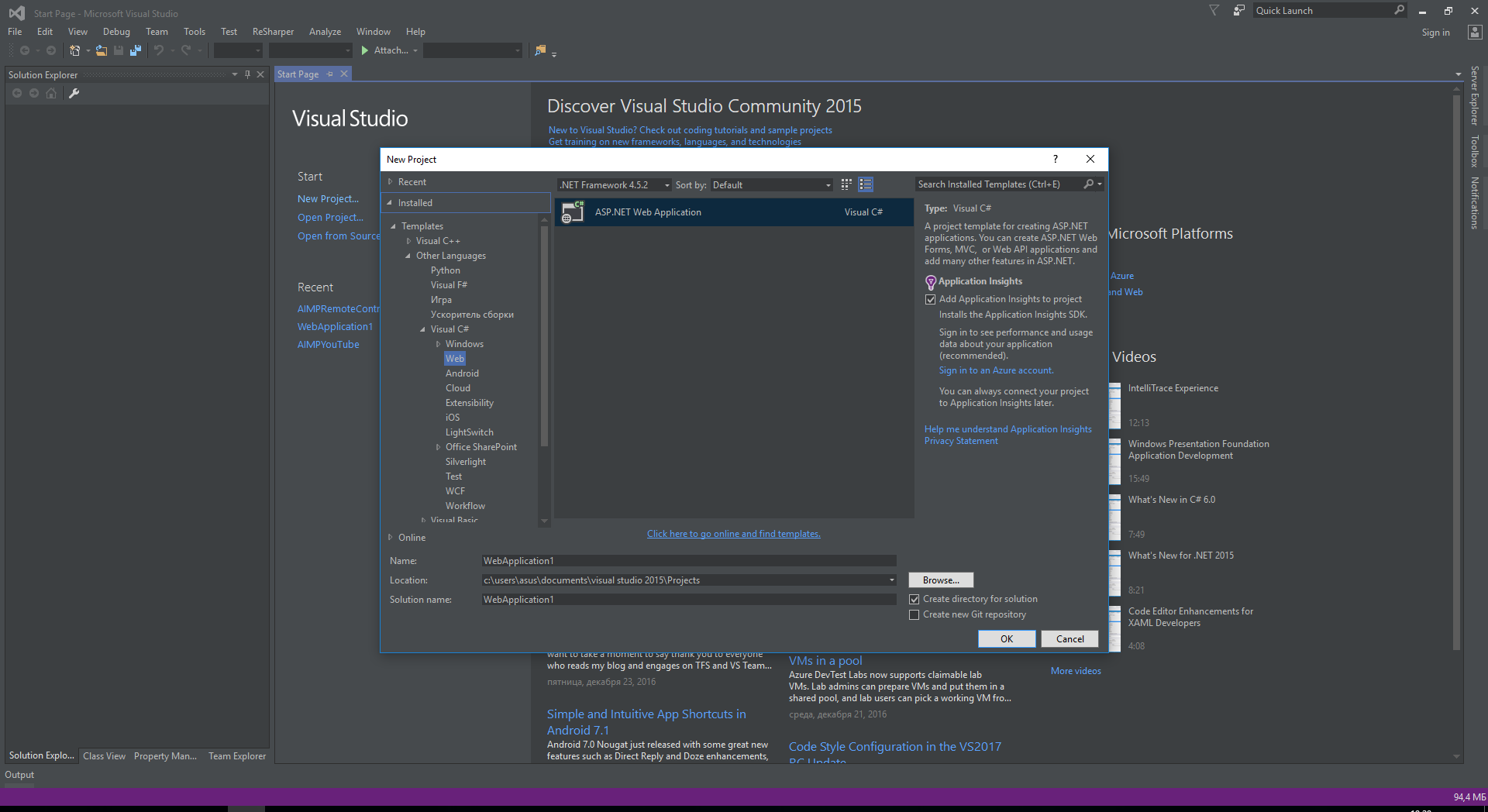Click Help me understand Application Insights link
The width and height of the screenshot is (1488, 812).
[x=1007, y=429]
